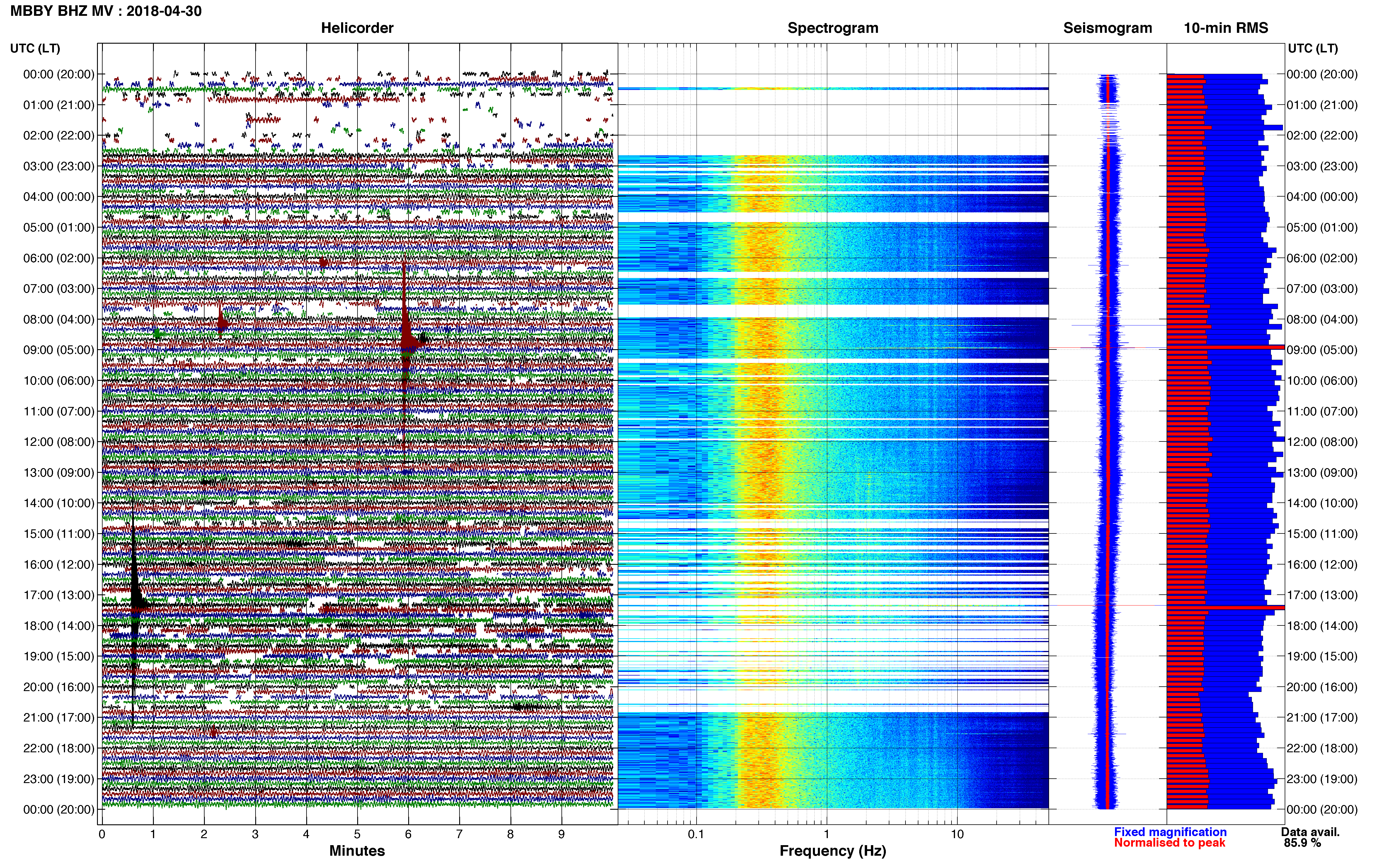Click the long blue seismogram spike before 09:00
This screenshot has height=868, width=1389.
pyautogui.click(x=1119, y=325)
